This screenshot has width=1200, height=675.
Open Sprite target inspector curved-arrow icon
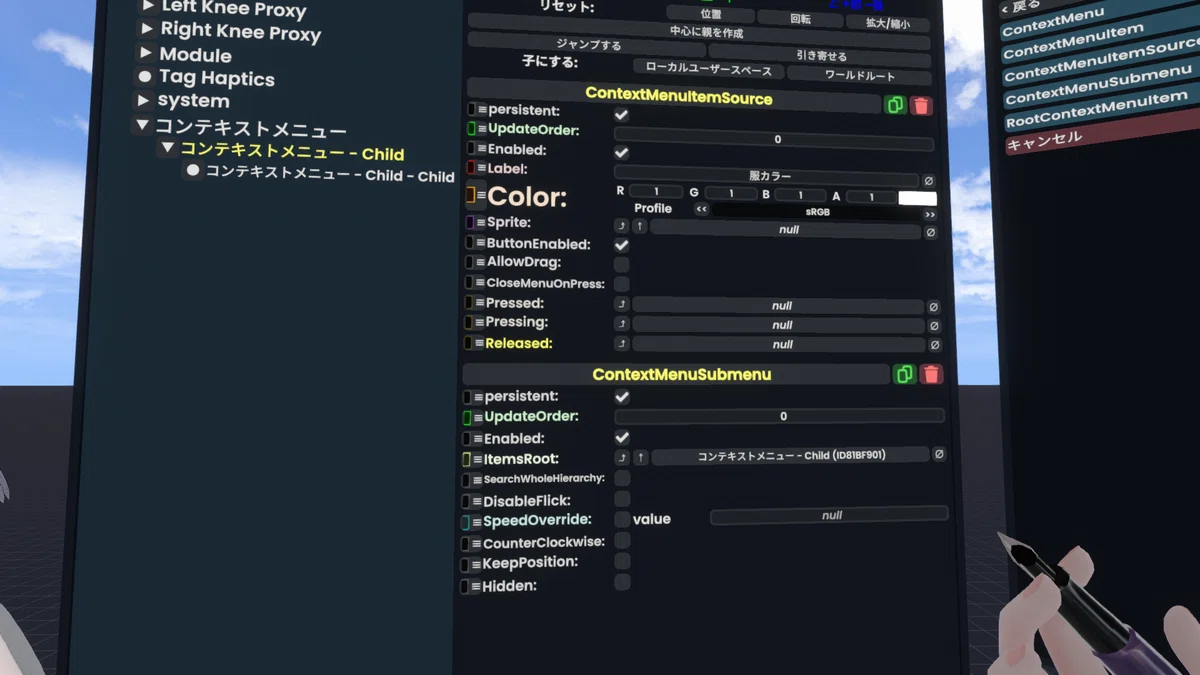coord(621,227)
